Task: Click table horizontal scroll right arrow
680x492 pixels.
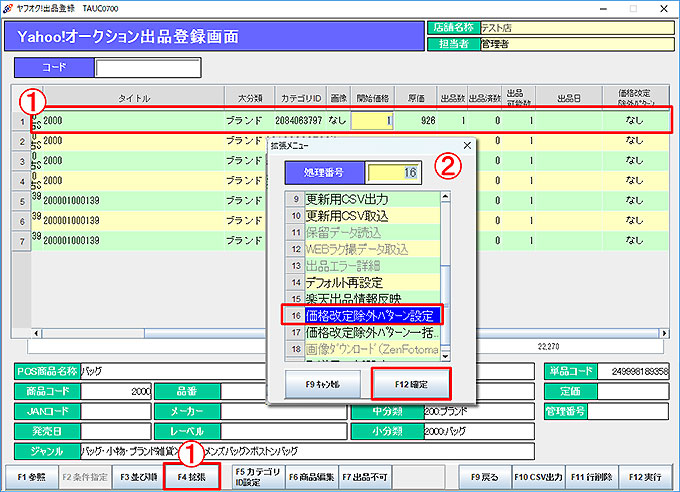Action: [664, 333]
